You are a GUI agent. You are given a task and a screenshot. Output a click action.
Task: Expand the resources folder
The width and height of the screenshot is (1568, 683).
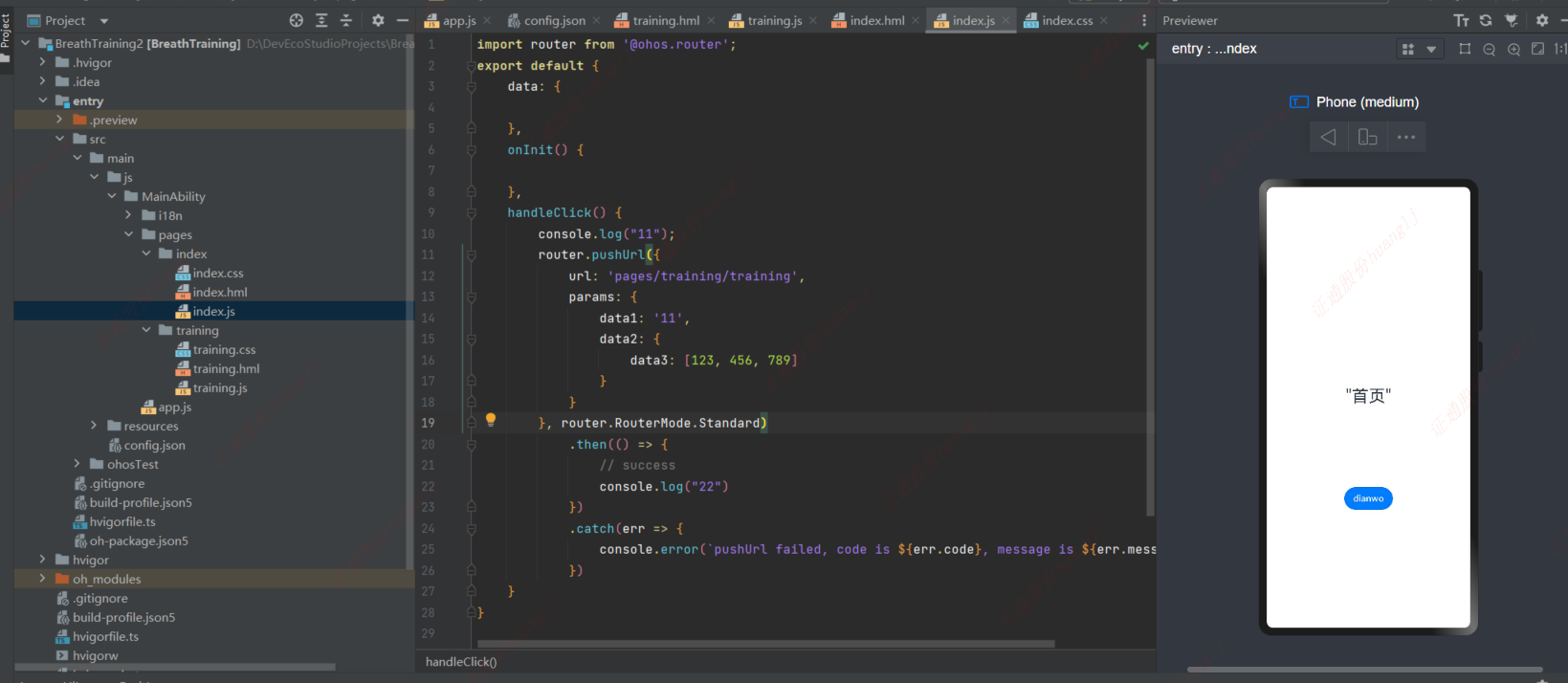pos(94,426)
